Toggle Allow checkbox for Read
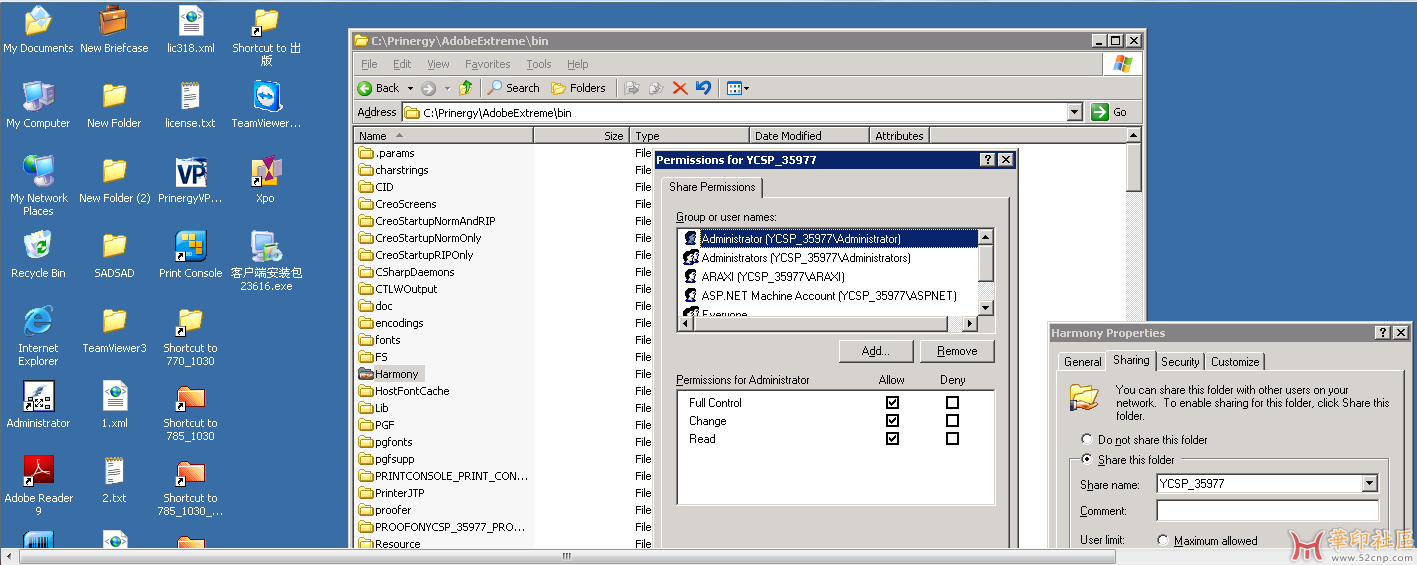 click(x=892, y=439)
